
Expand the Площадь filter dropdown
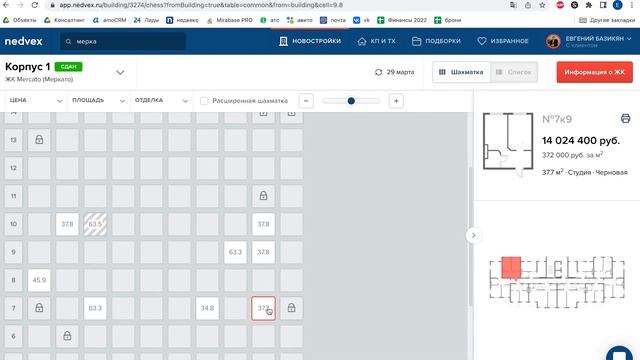tap(98, 100)
